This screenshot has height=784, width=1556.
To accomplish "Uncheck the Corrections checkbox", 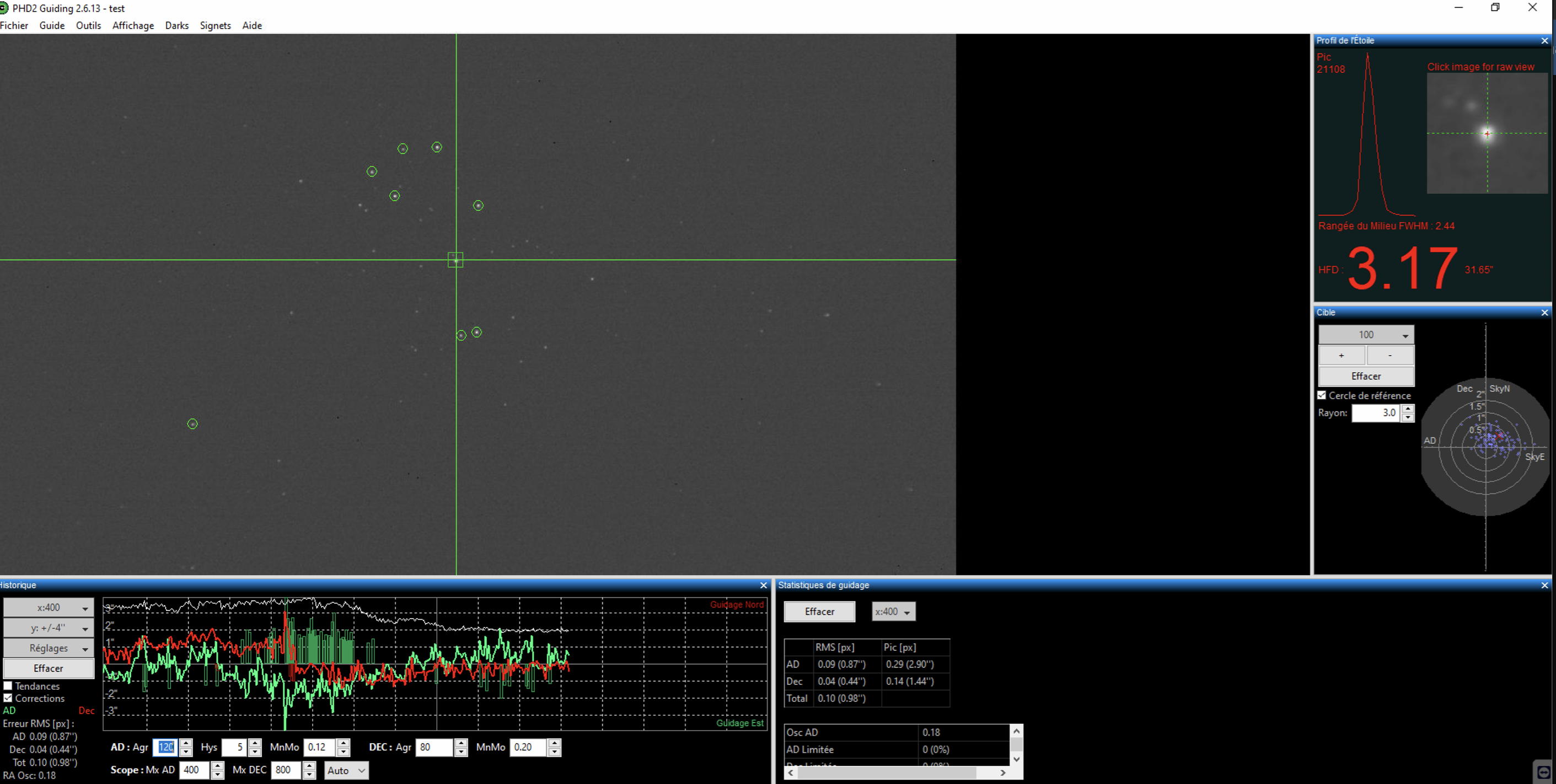I will [x=8, y=698].
